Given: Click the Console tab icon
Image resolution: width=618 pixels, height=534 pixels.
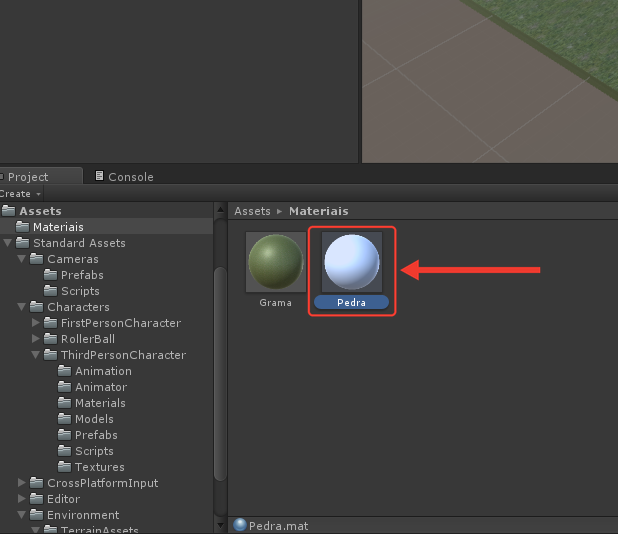Looking at the screenshot, I should click(99, 176).
